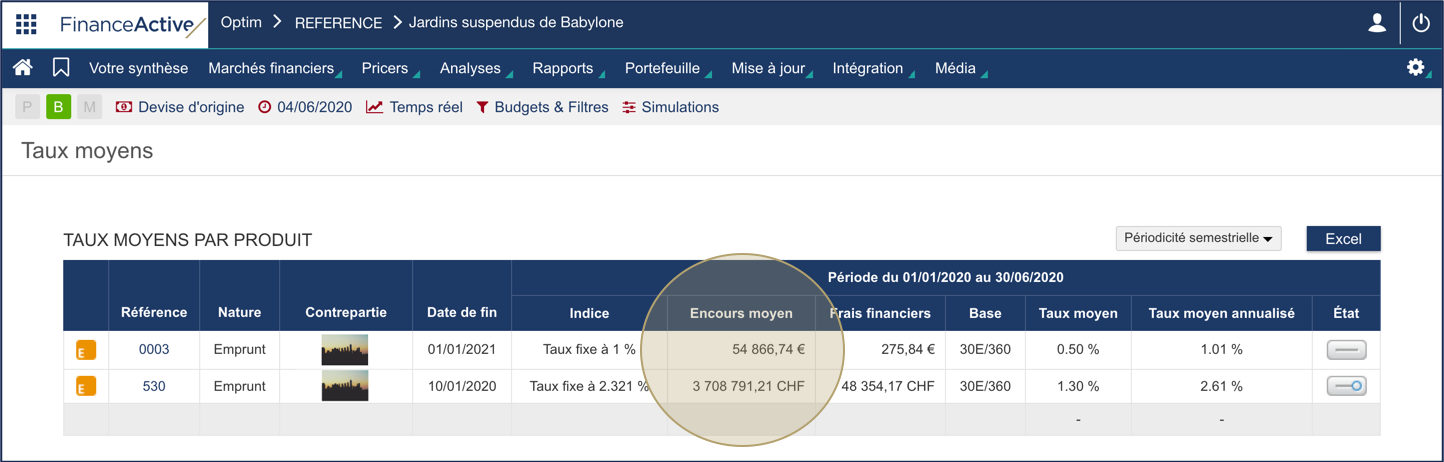Toggle the État switch for loan 0003
Image resolution: width=1444 pixels, height=462 pixels.
1346,350
